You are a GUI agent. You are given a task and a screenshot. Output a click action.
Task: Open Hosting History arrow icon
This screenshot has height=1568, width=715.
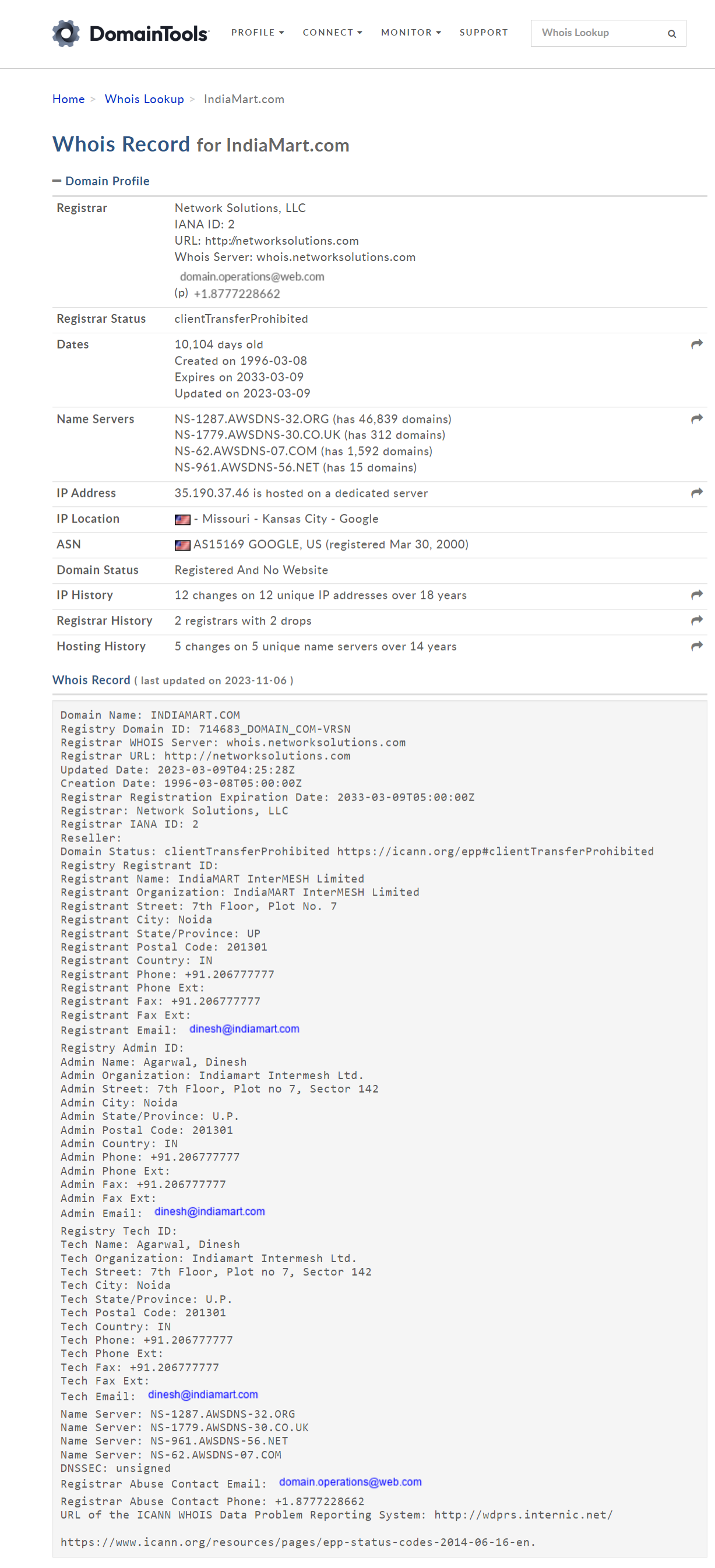(697, 645)
